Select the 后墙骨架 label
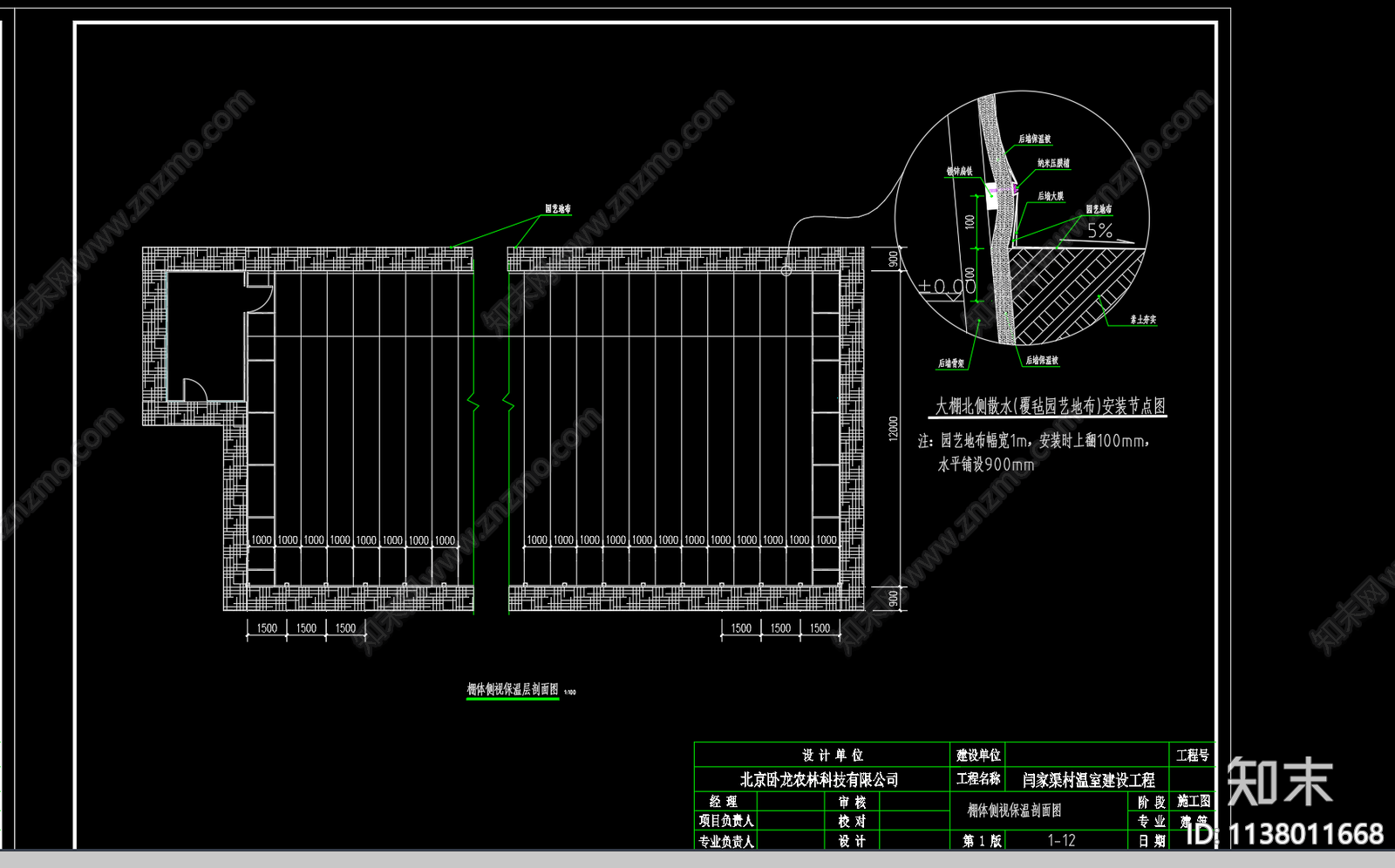The width and height of the screenshot is (1395, 868). pyautogui.click(x=951, y=363)
